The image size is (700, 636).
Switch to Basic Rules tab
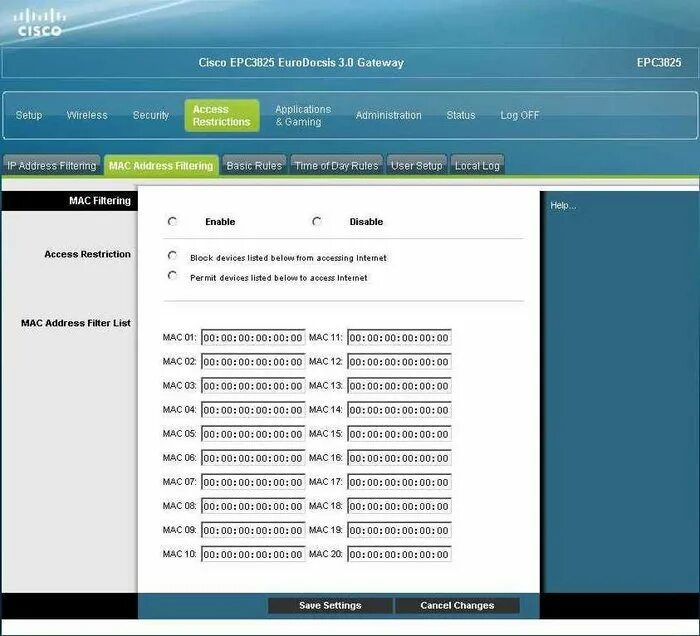coord(254,166)
